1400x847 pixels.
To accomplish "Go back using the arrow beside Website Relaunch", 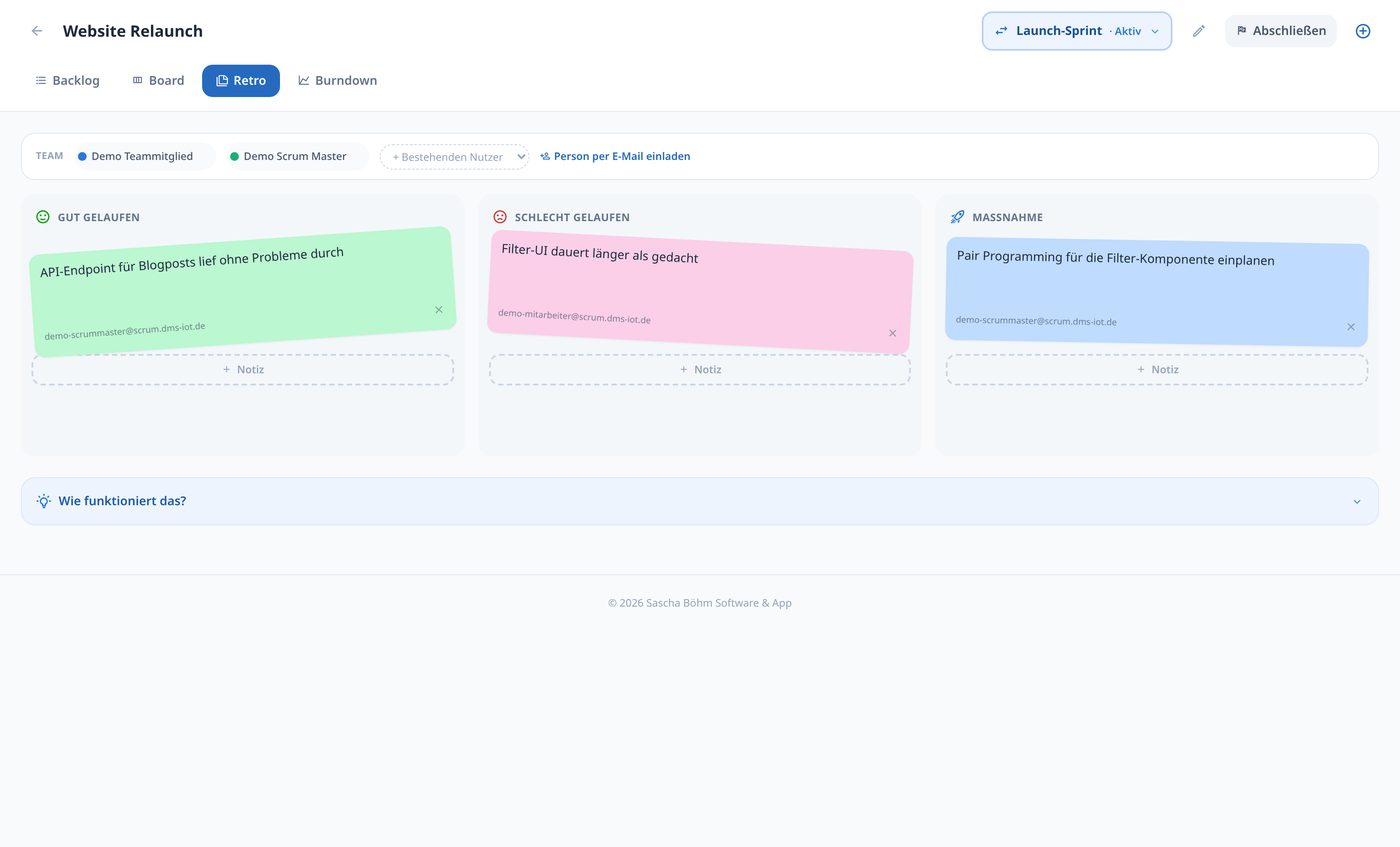I will [x=37, y=31].
